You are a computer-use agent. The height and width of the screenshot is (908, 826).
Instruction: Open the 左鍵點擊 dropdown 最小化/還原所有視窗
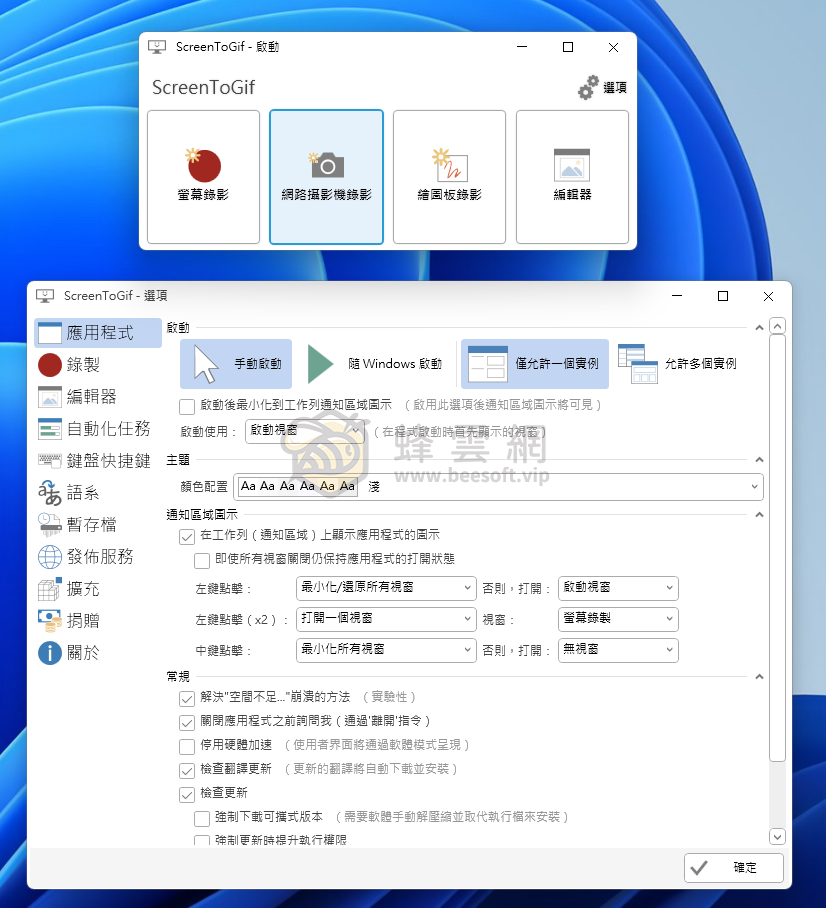386,588
